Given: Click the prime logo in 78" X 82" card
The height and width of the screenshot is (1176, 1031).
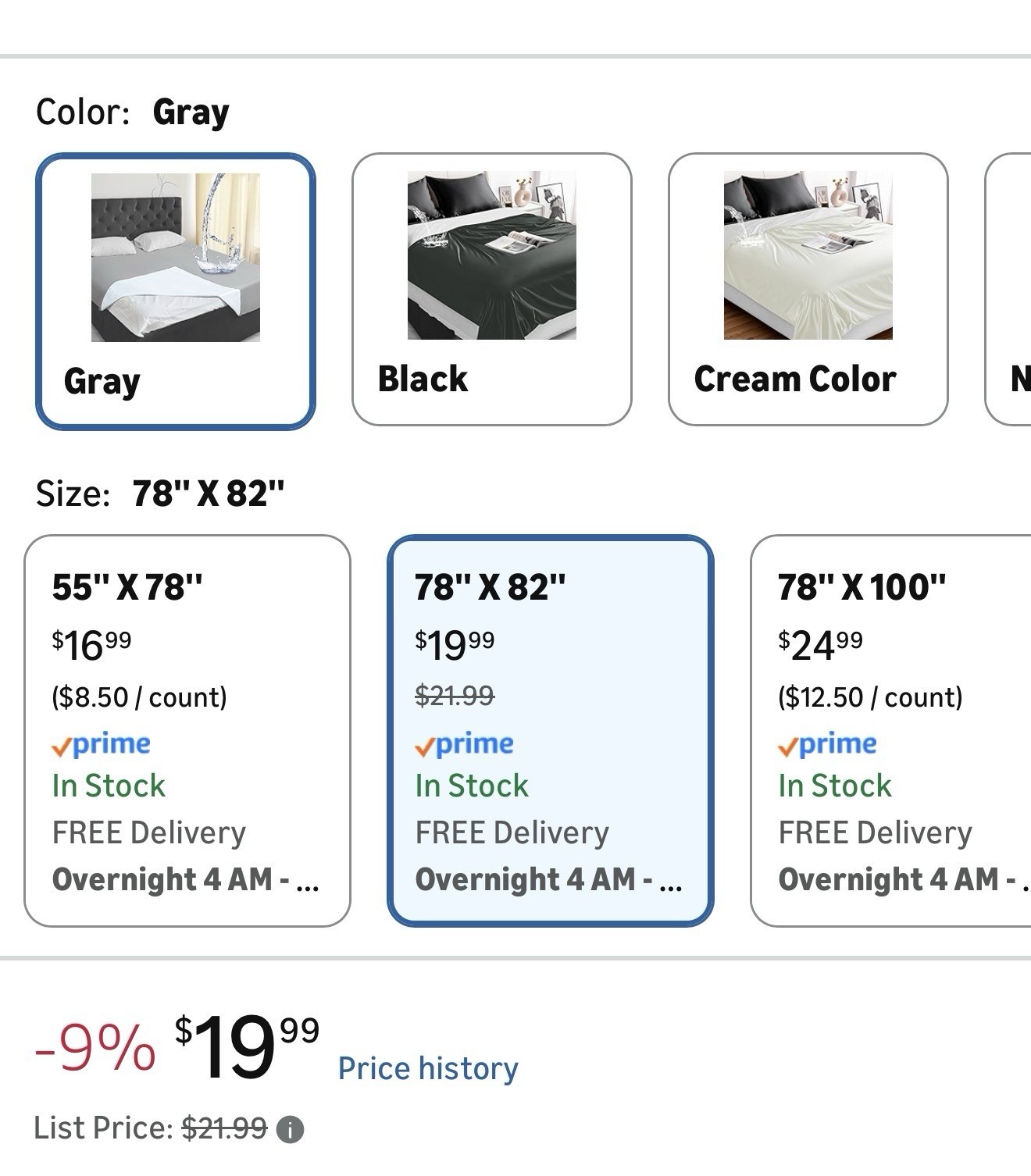Looking at the screenshot, I should (464, 744).
